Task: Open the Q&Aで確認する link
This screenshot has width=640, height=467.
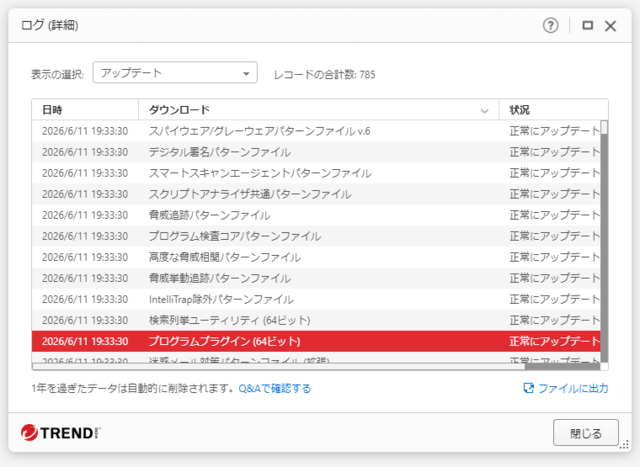Action: [x=275, y=388]
